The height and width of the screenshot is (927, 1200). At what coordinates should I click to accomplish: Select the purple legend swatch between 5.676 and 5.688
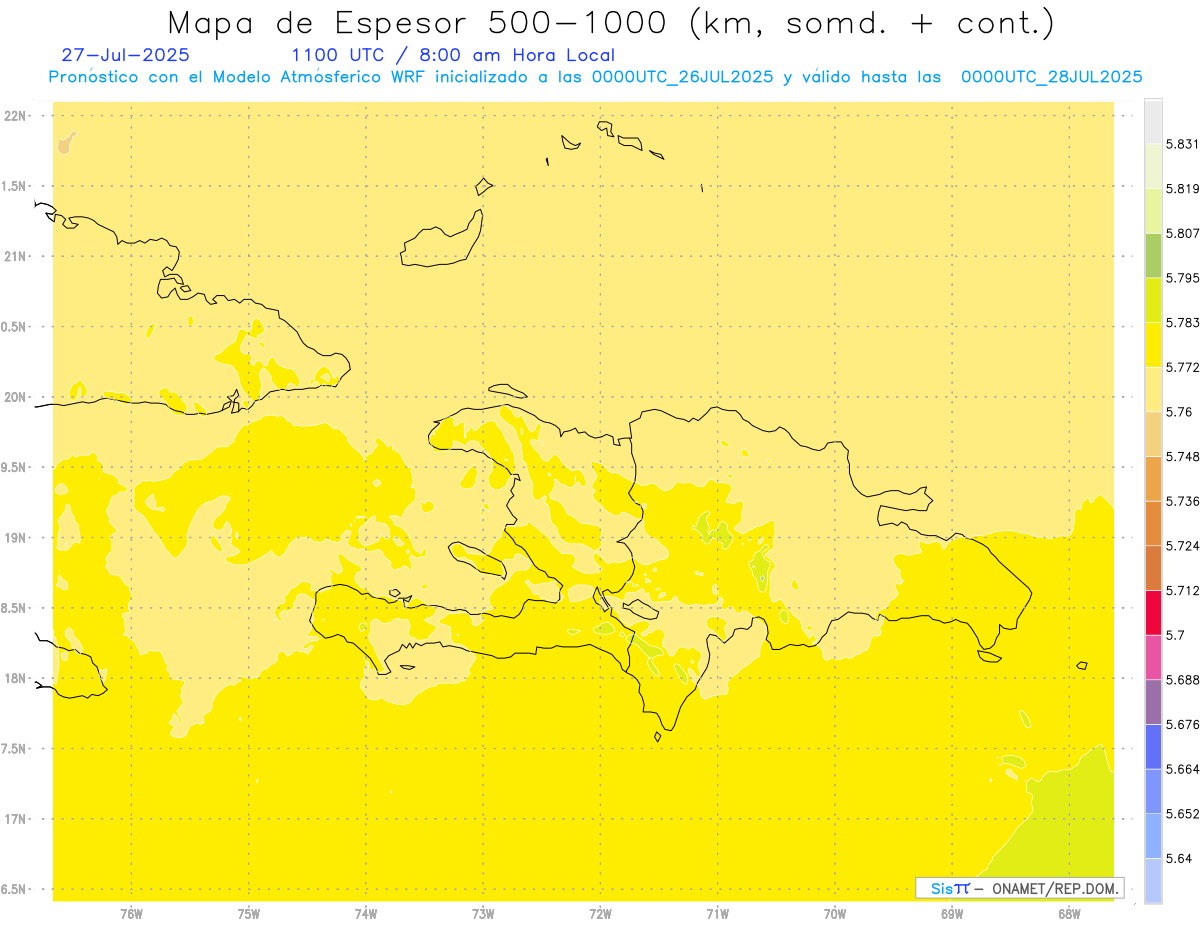[x=1153, y=702]
